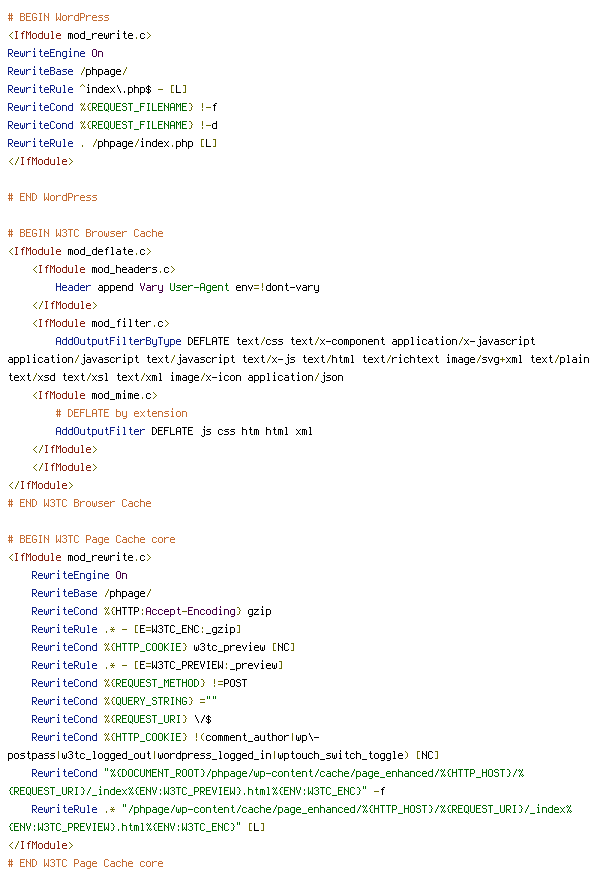Click 'RewriteCond %{HTTP:Accept-Encoding} gzip' line
The width and height of the screenshot is (600, 880).
[x=152, y=611]
